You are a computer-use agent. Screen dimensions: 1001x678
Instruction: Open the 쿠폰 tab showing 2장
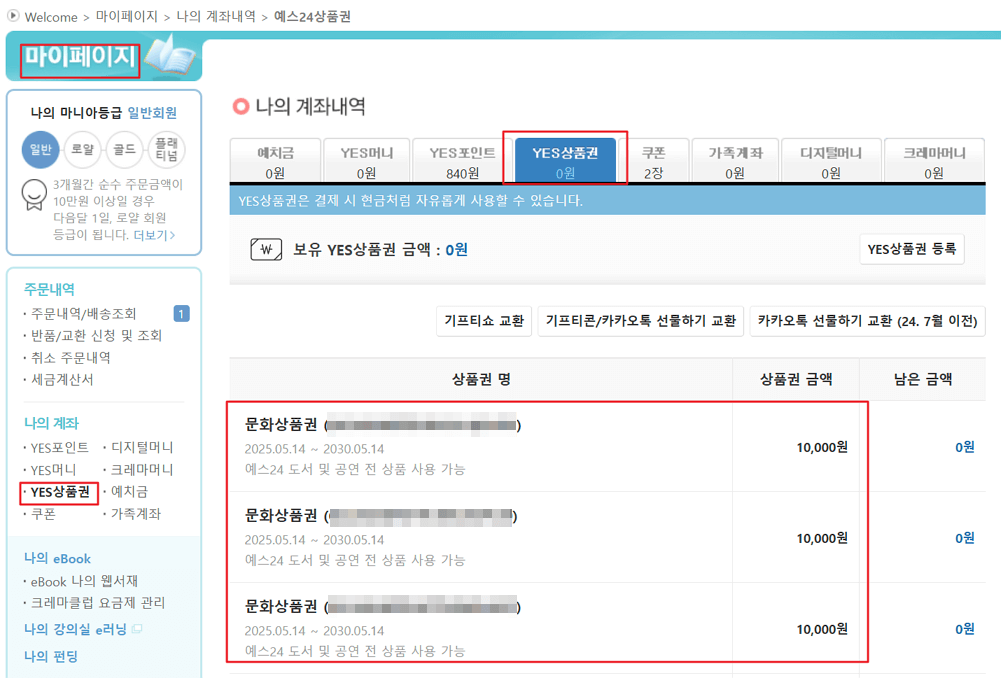coord(655,158)
